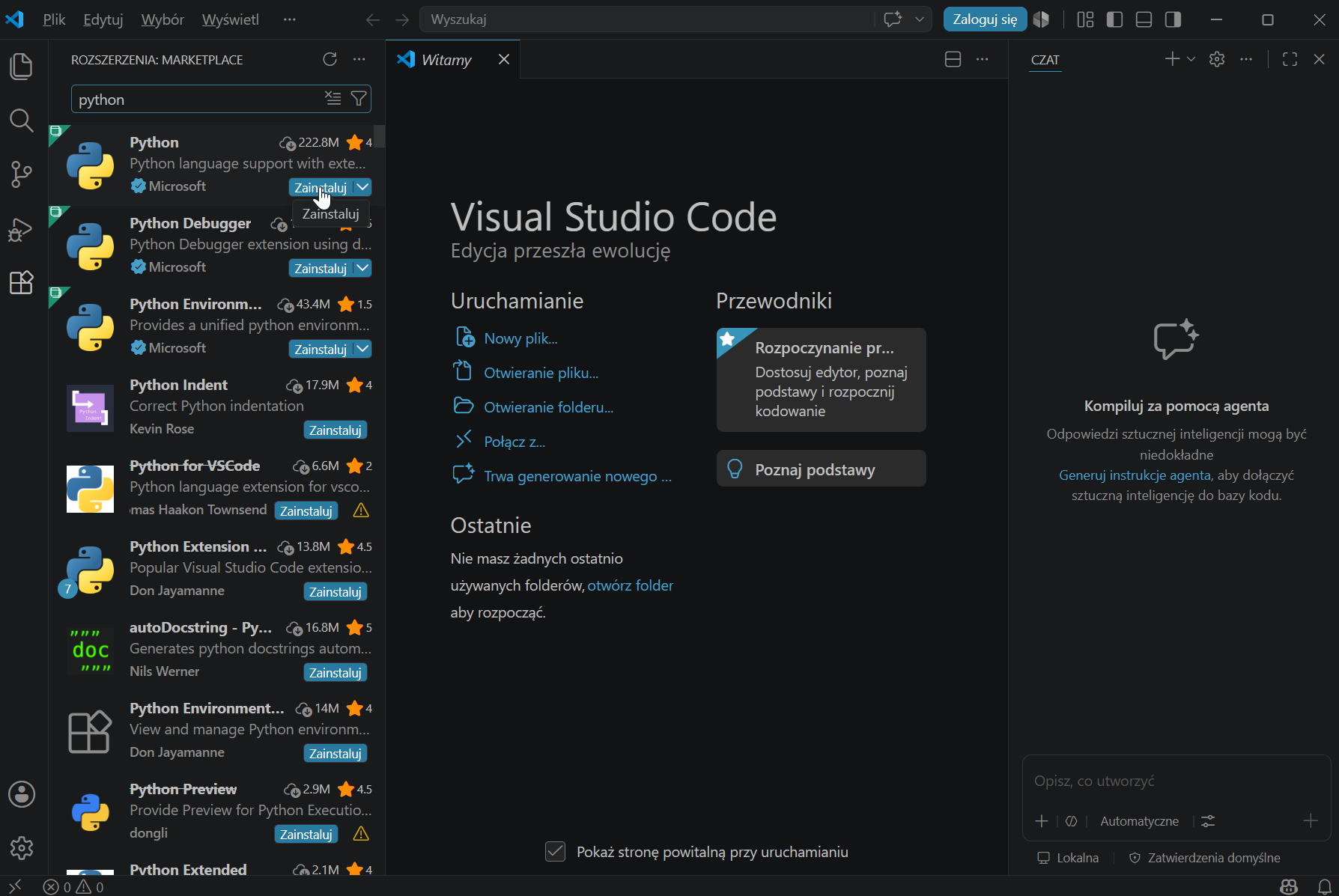1339x896 pixels.
Task: Open overflow menu in menu bar
Action: click(x=289, y=19)
